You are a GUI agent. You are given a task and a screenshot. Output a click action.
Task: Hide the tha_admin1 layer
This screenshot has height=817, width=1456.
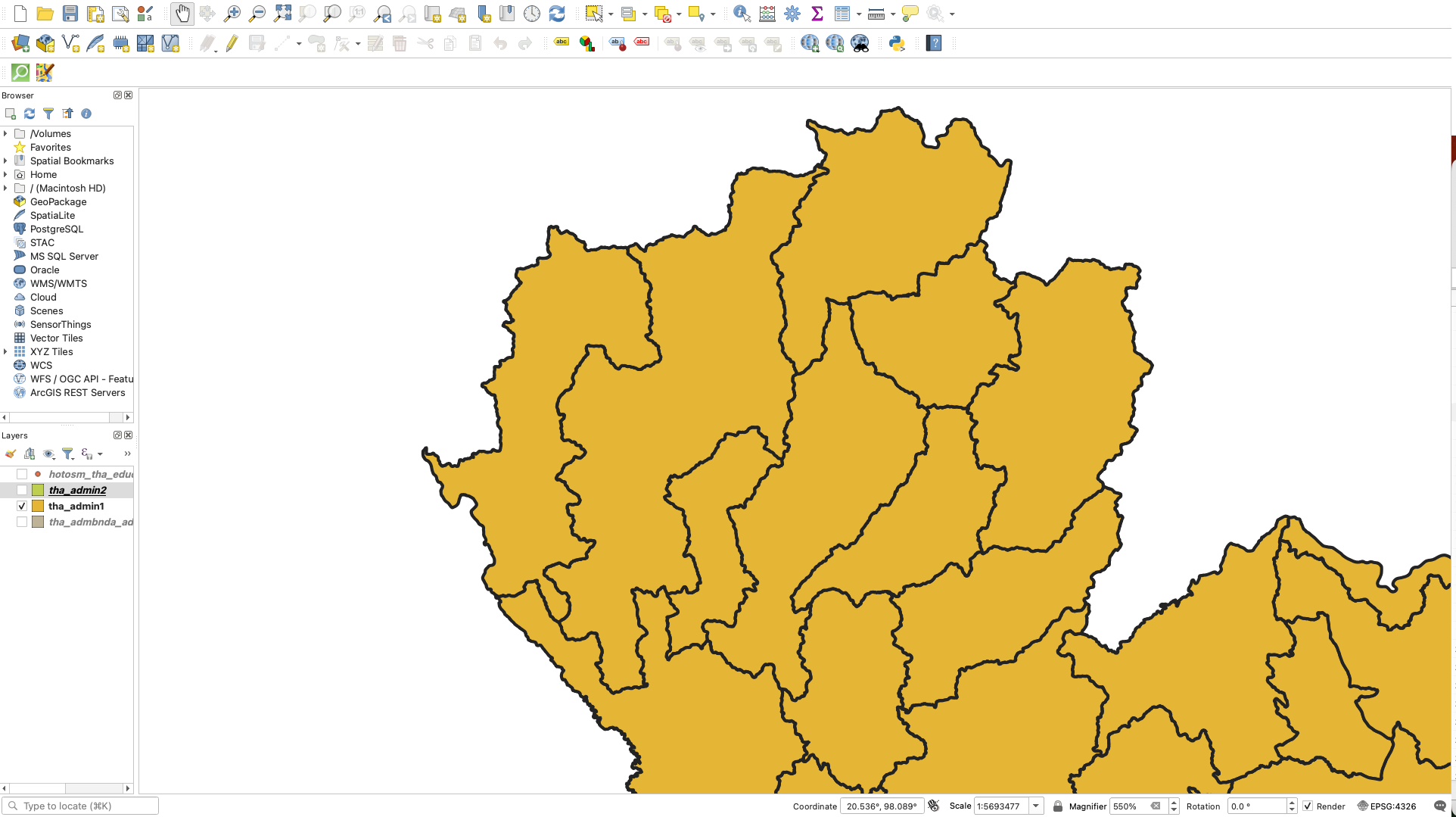(22, 507)
